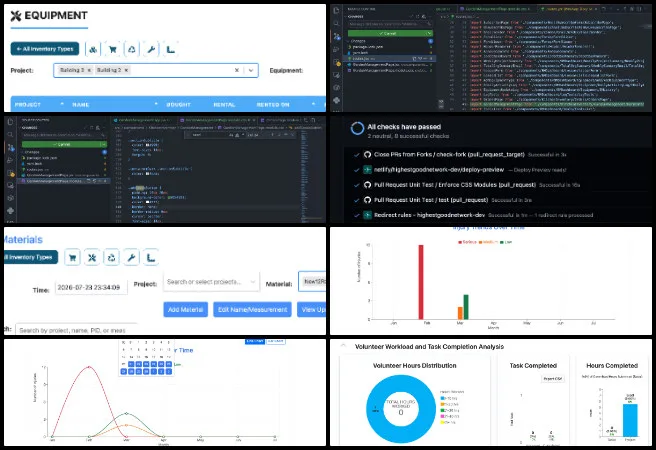Select the crossed-tools equipment icon under Materials
The width and height of the screenshot is (656, 450).
[x=92, y=258]
